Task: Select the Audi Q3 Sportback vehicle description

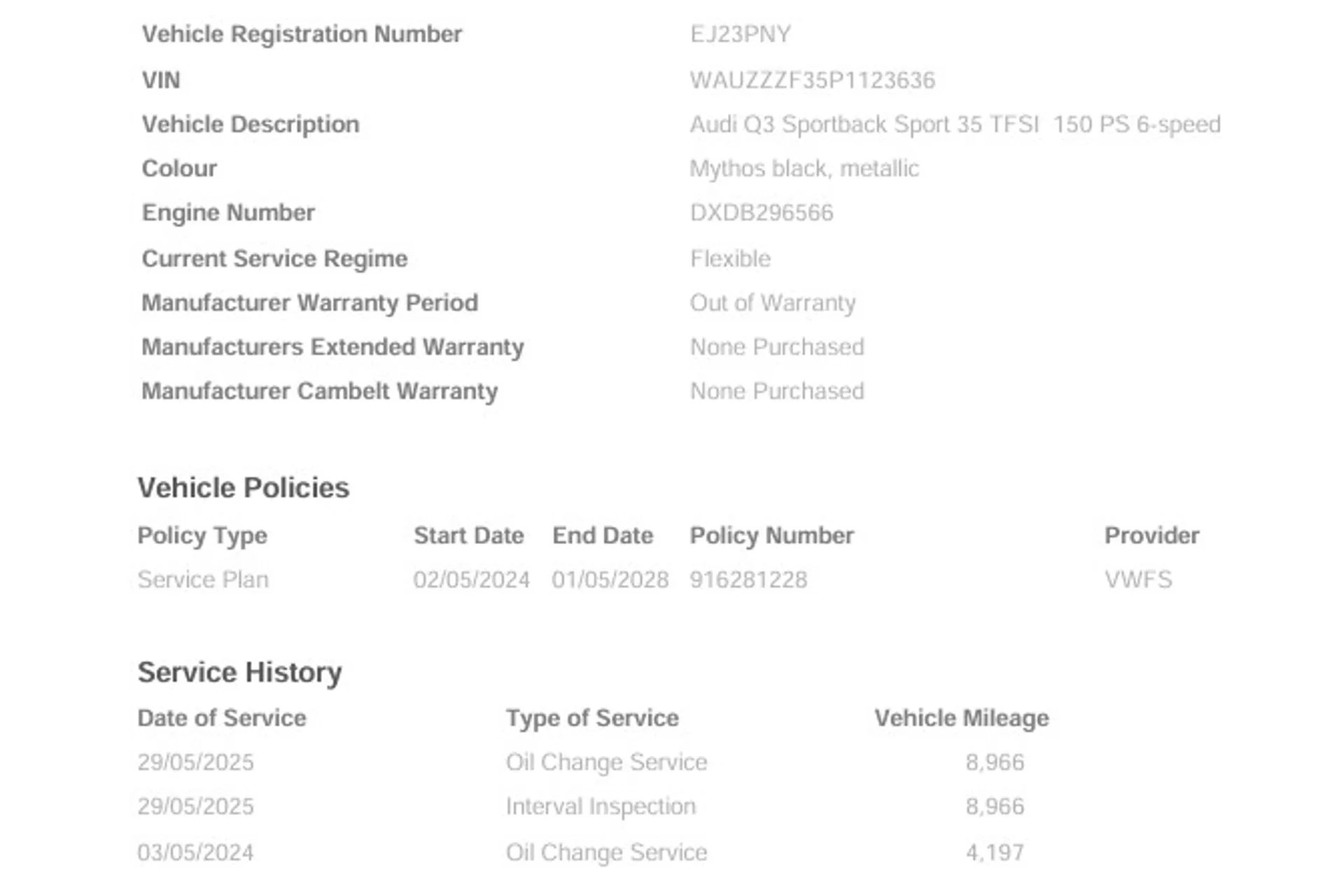Action: point(955,125)
